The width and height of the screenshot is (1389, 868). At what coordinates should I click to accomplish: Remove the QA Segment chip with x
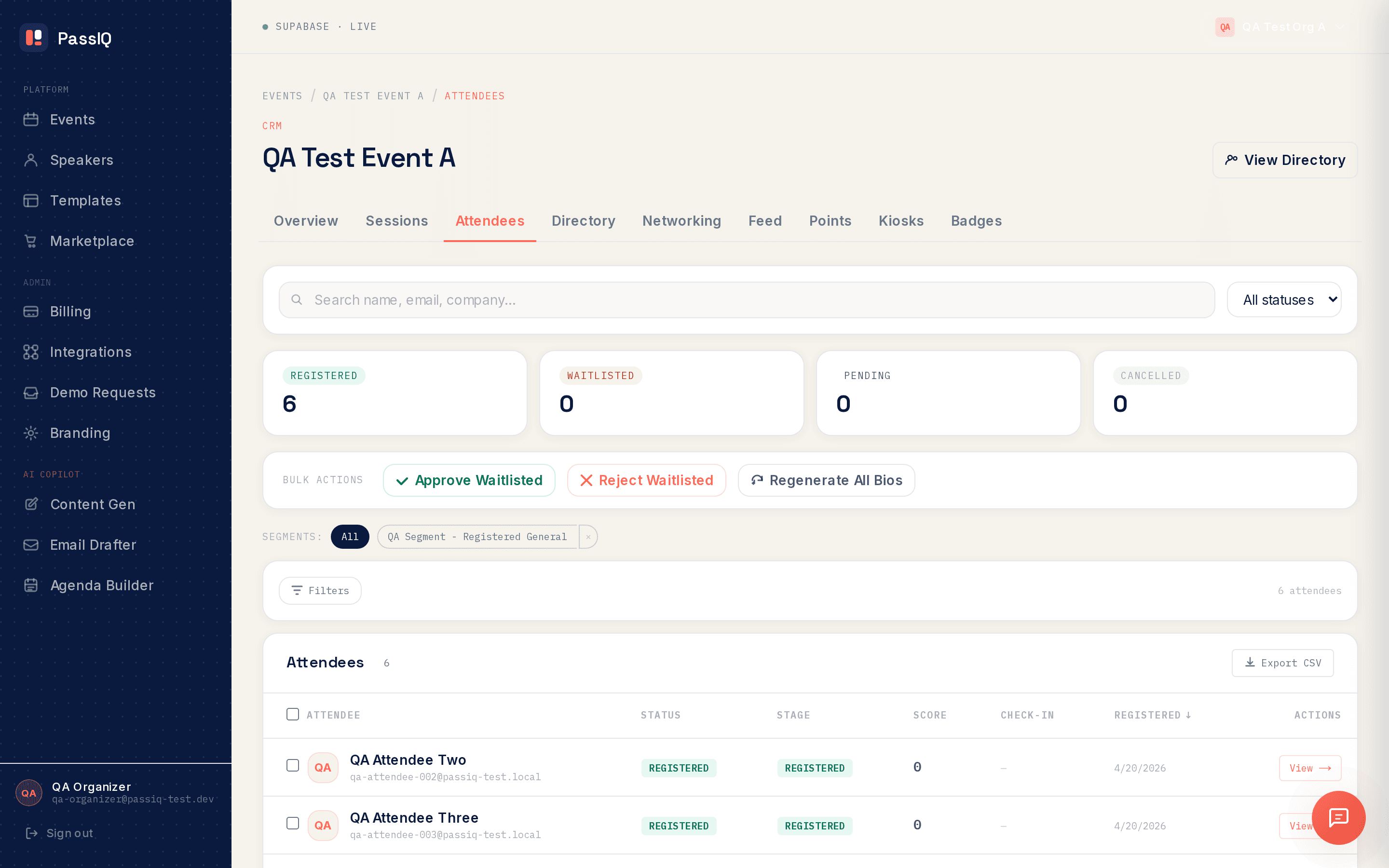tap(588, 537)
